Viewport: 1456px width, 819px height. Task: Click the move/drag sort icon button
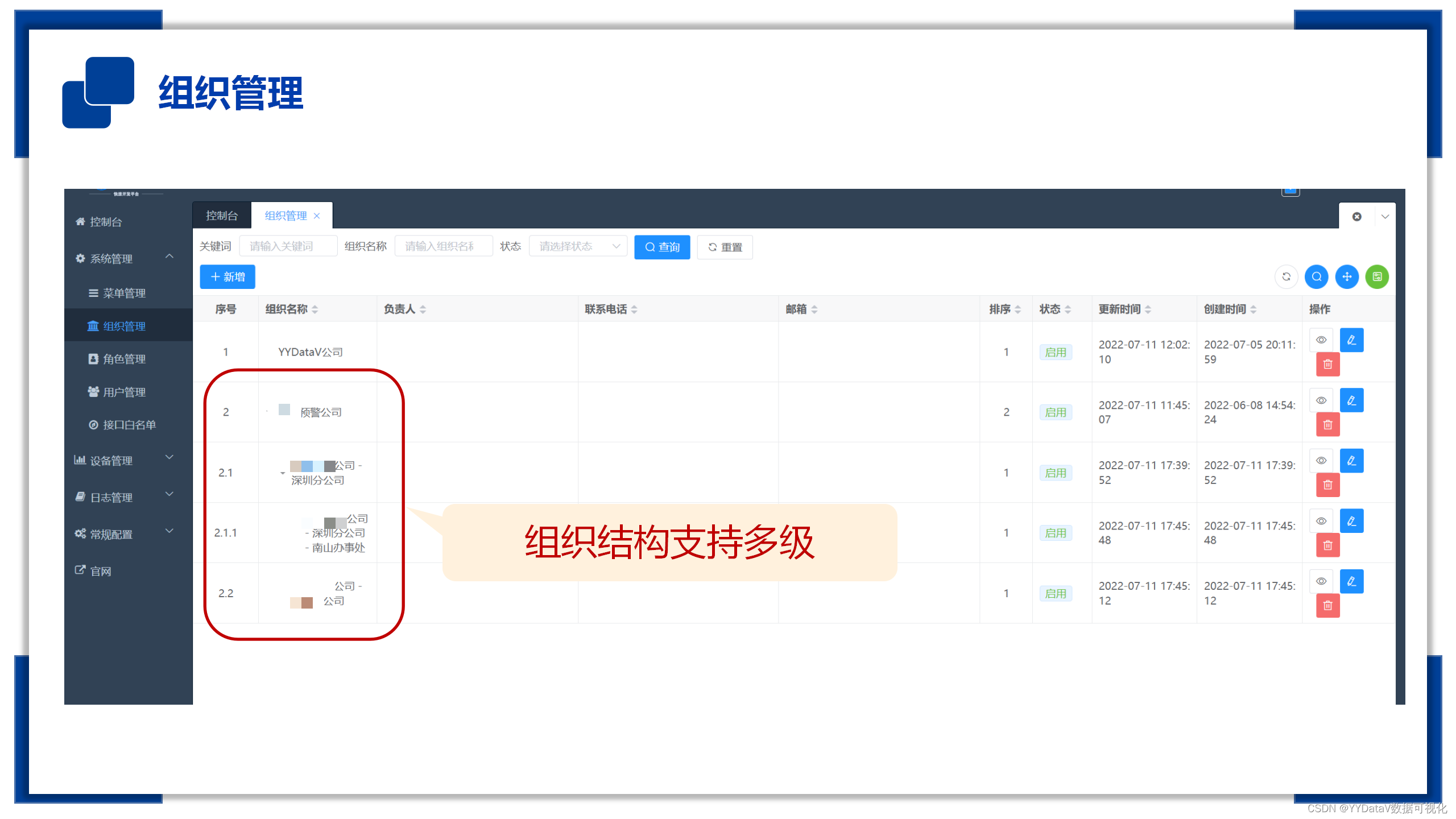tap(1347, 277)
